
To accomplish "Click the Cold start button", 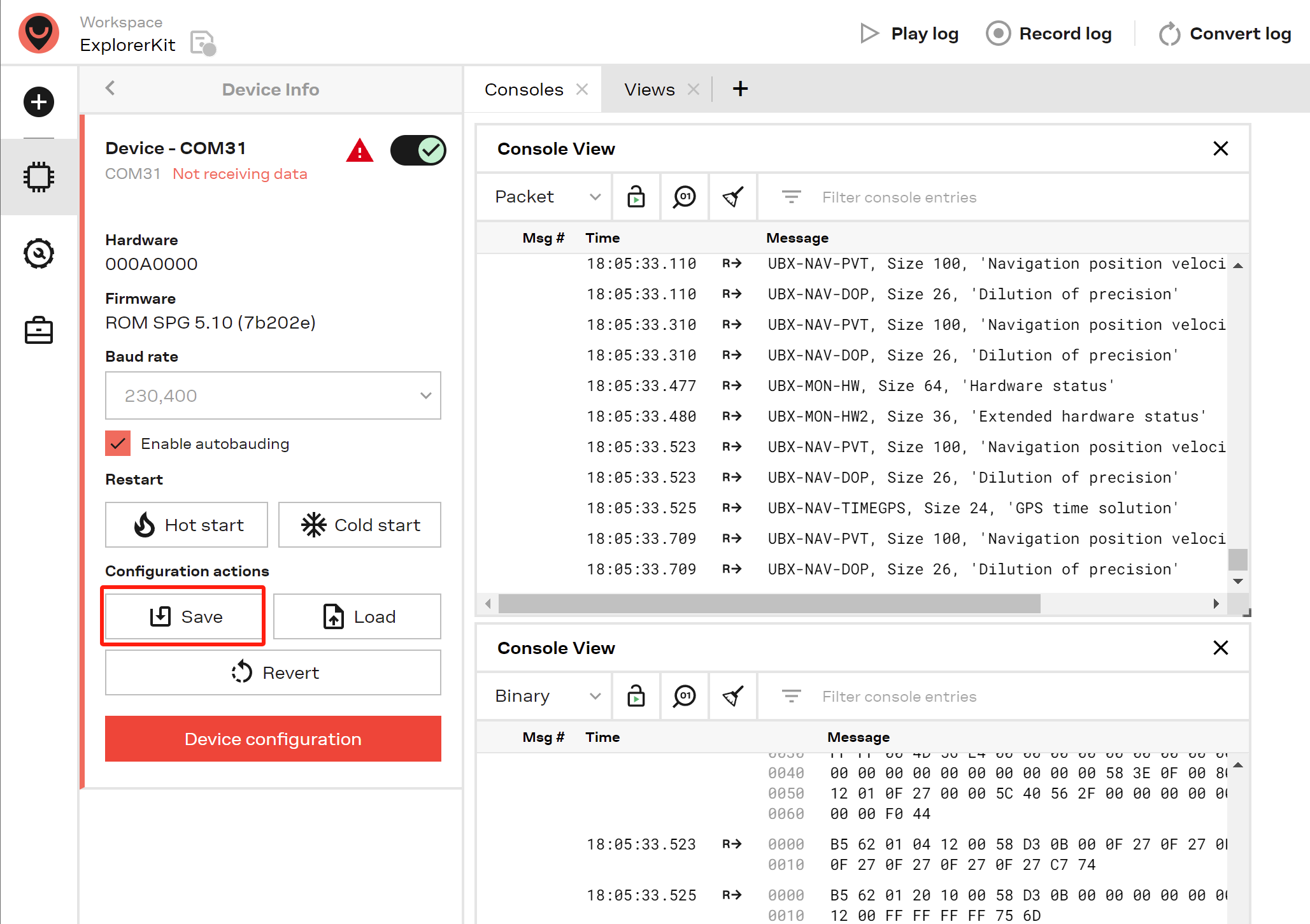I will [360, 525].
